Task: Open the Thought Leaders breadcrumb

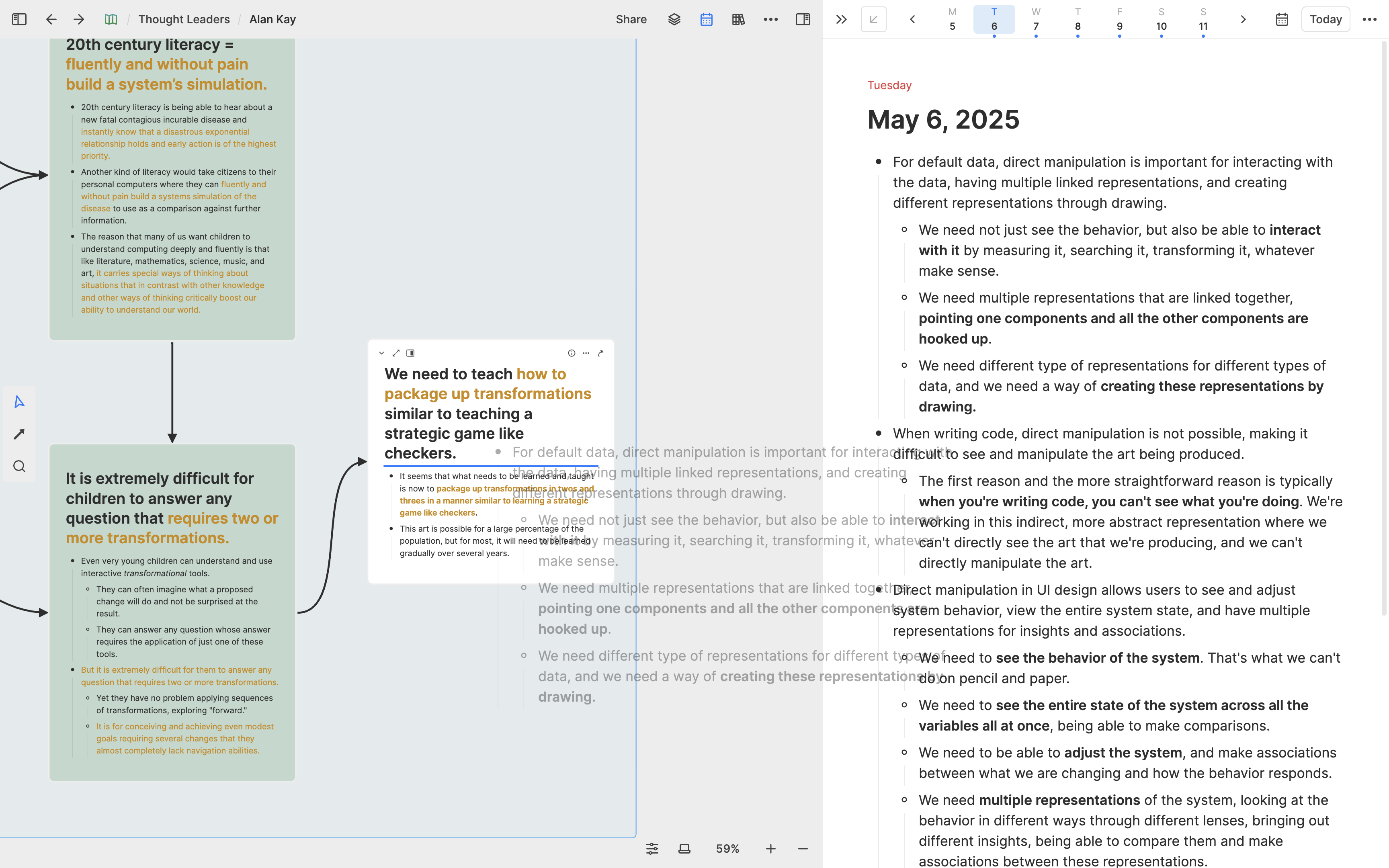Action: pyautogui.click(x=184, y=20)
